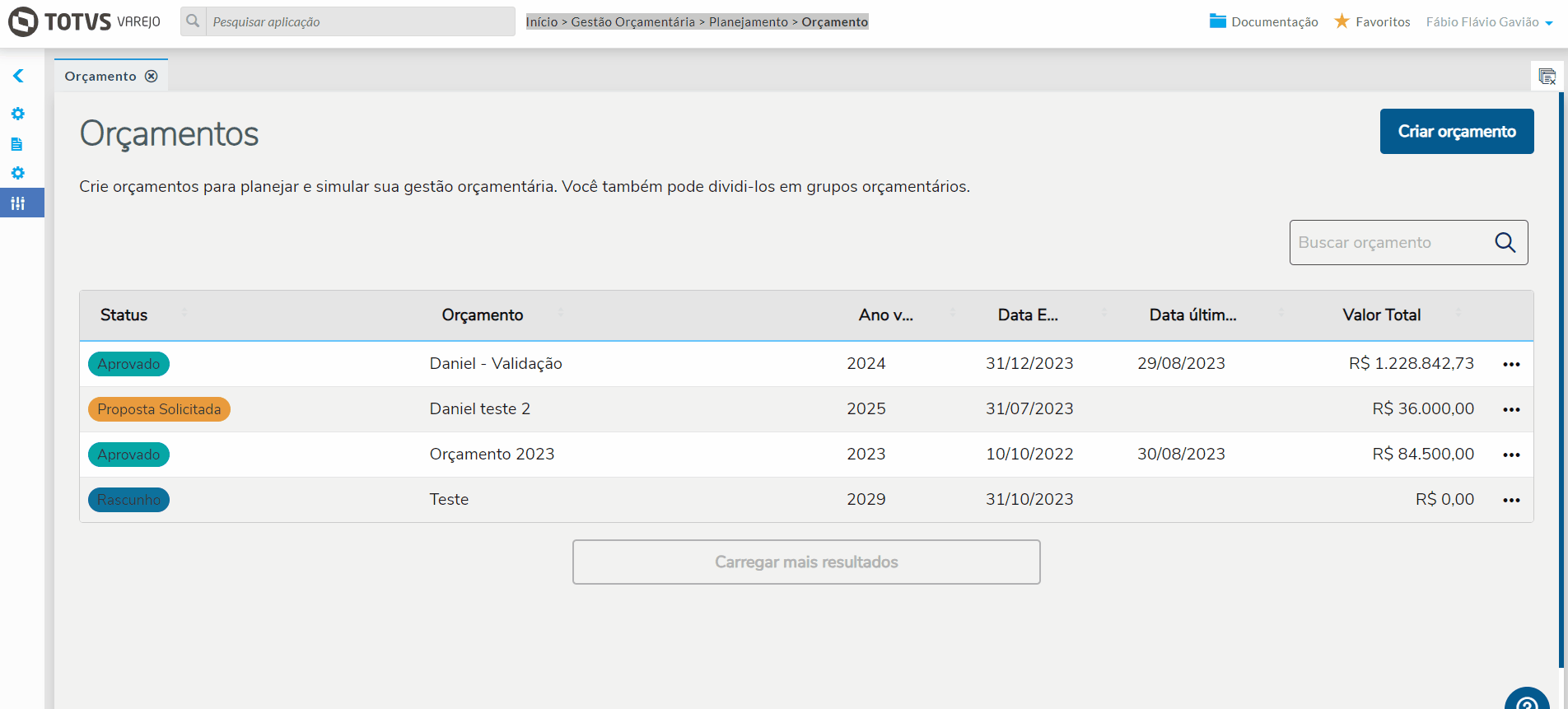
Task: Open the Documentação folder link
Action: coord(1264,21)
